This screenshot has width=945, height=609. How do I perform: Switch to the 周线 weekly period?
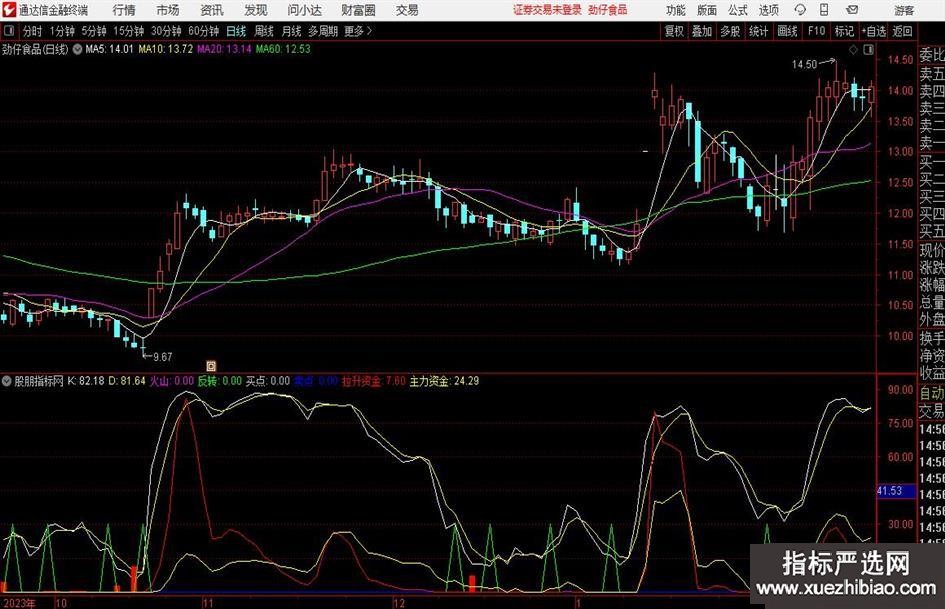264,31
